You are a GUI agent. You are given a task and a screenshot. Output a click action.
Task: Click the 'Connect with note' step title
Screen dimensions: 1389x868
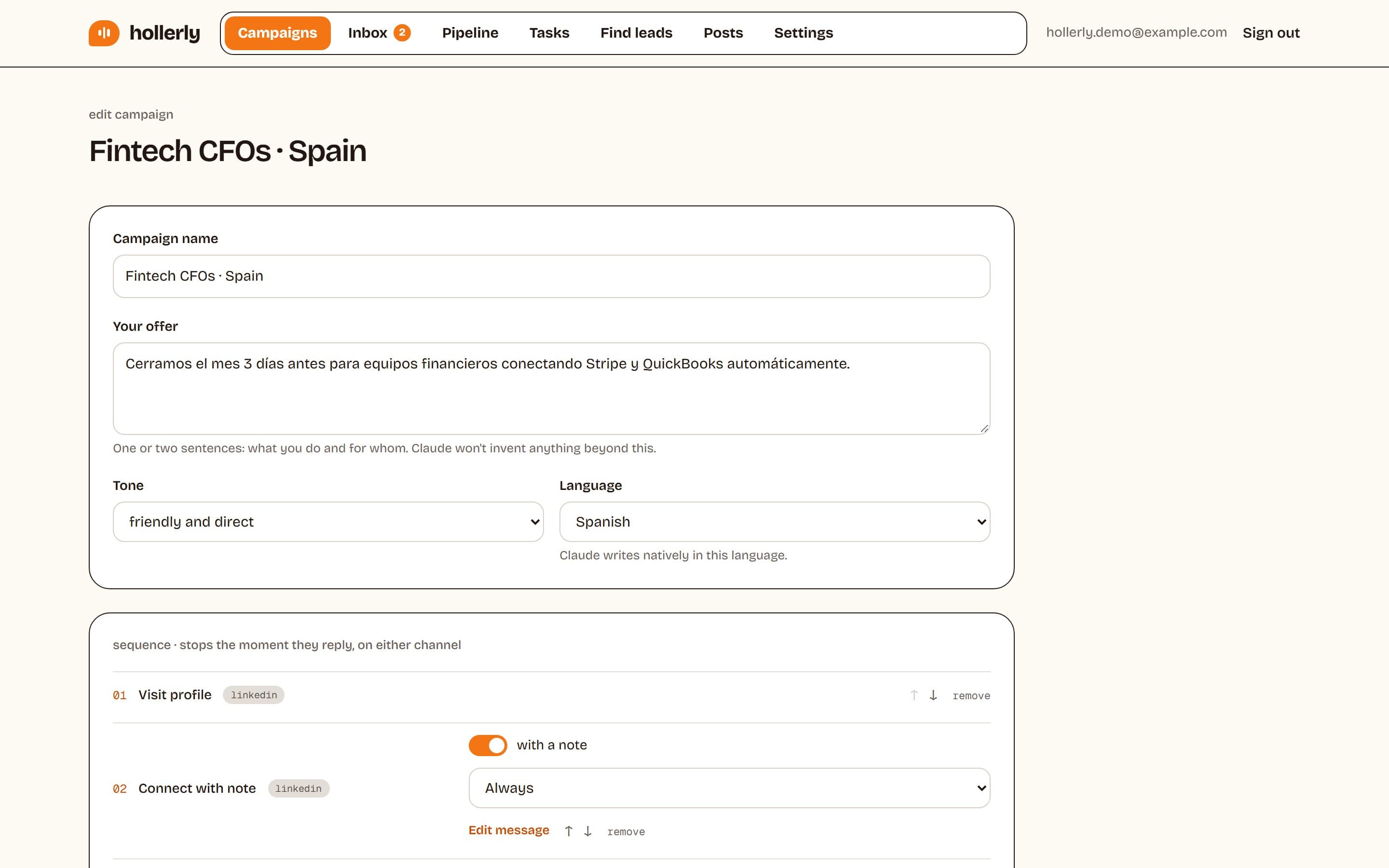point(197,788)
